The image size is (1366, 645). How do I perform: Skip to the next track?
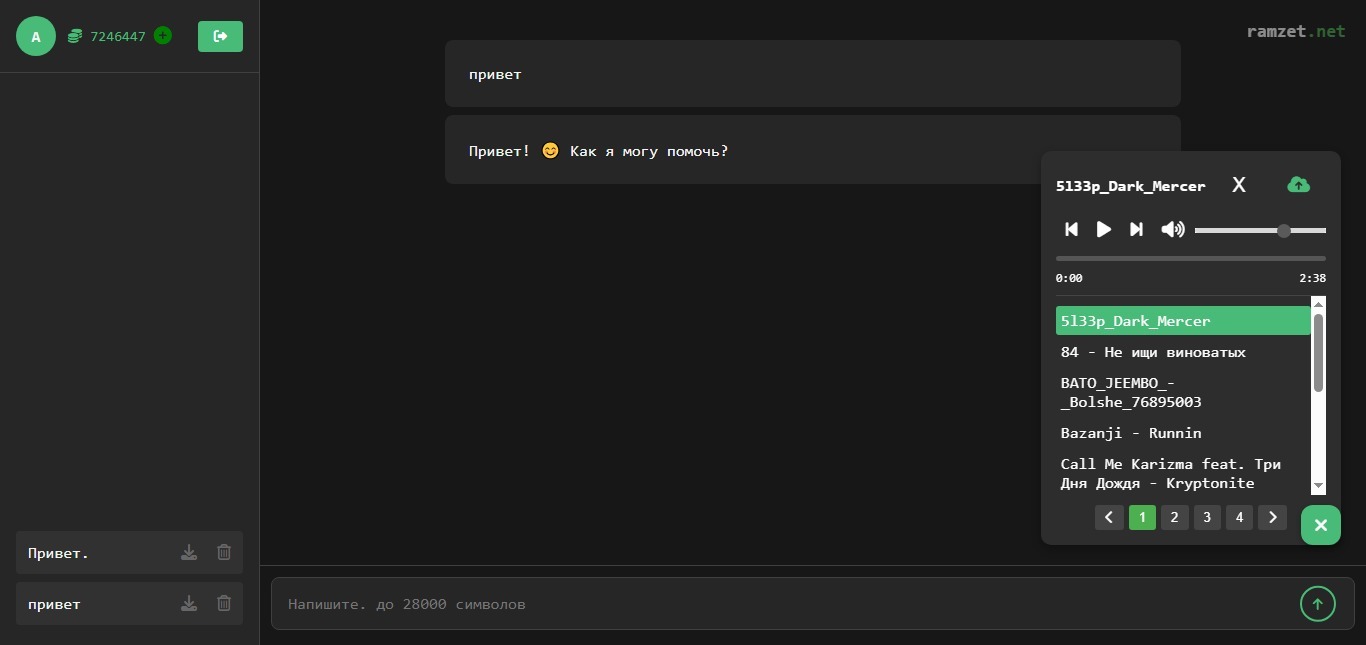click(x=1136, y=229)
